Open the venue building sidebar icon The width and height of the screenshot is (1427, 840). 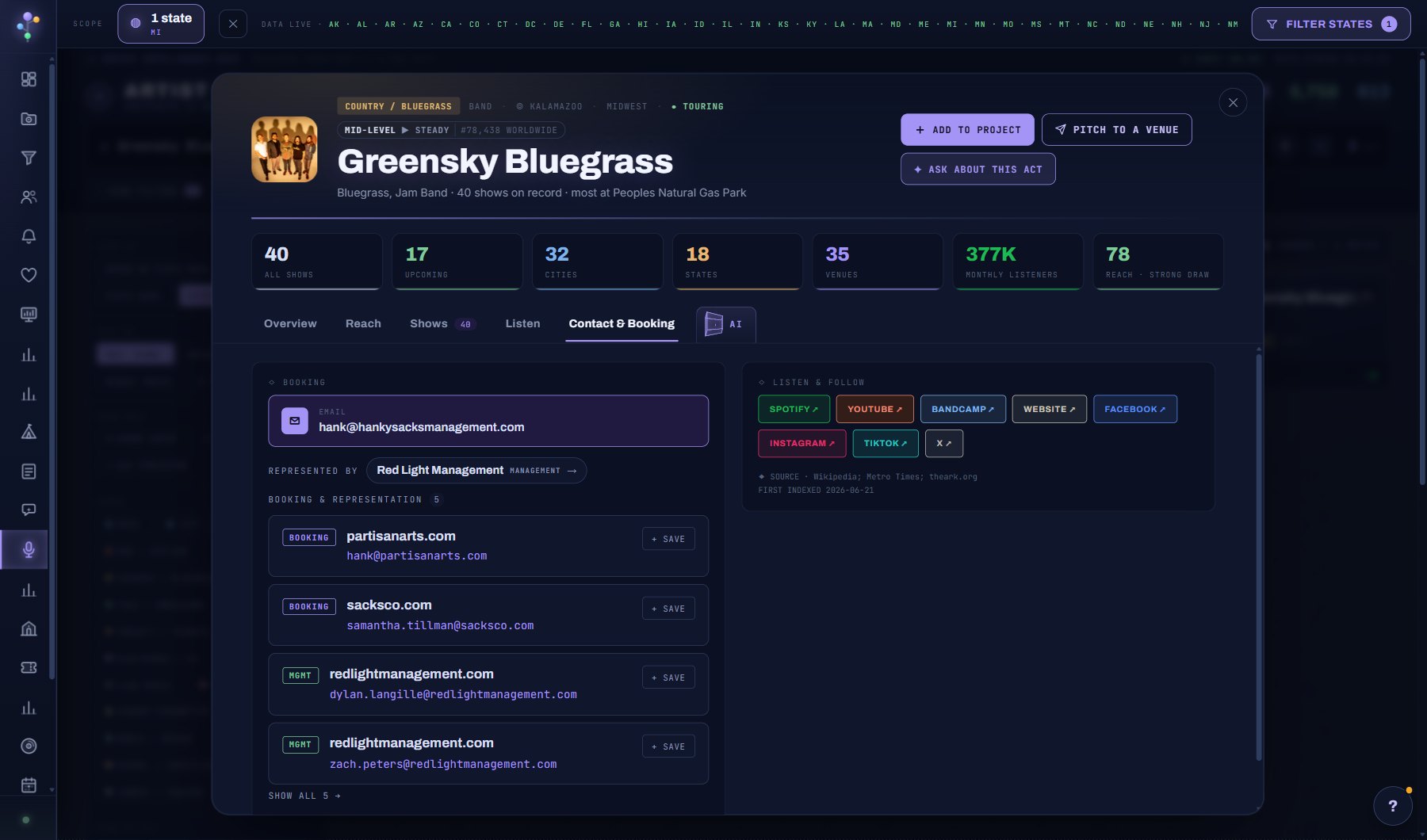(29, 628)
